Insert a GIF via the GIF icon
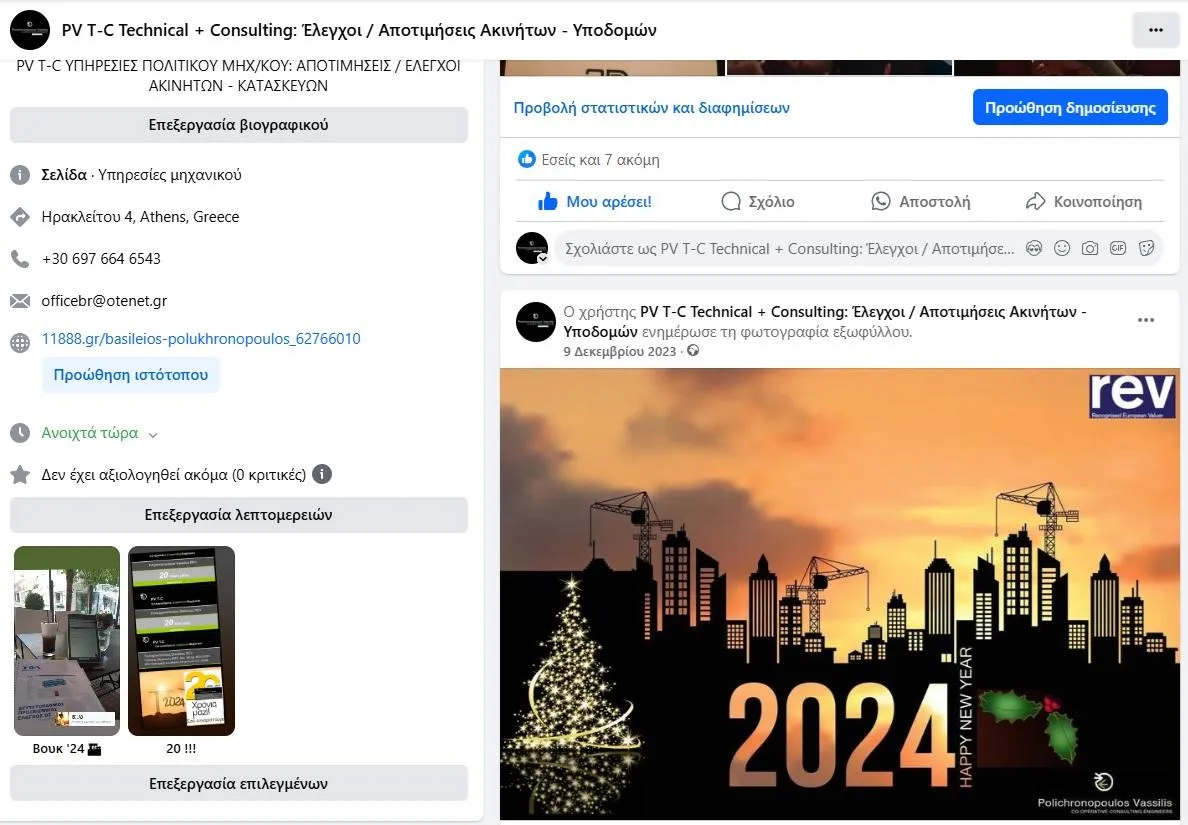1188x825 pixels. point(1118,248)
